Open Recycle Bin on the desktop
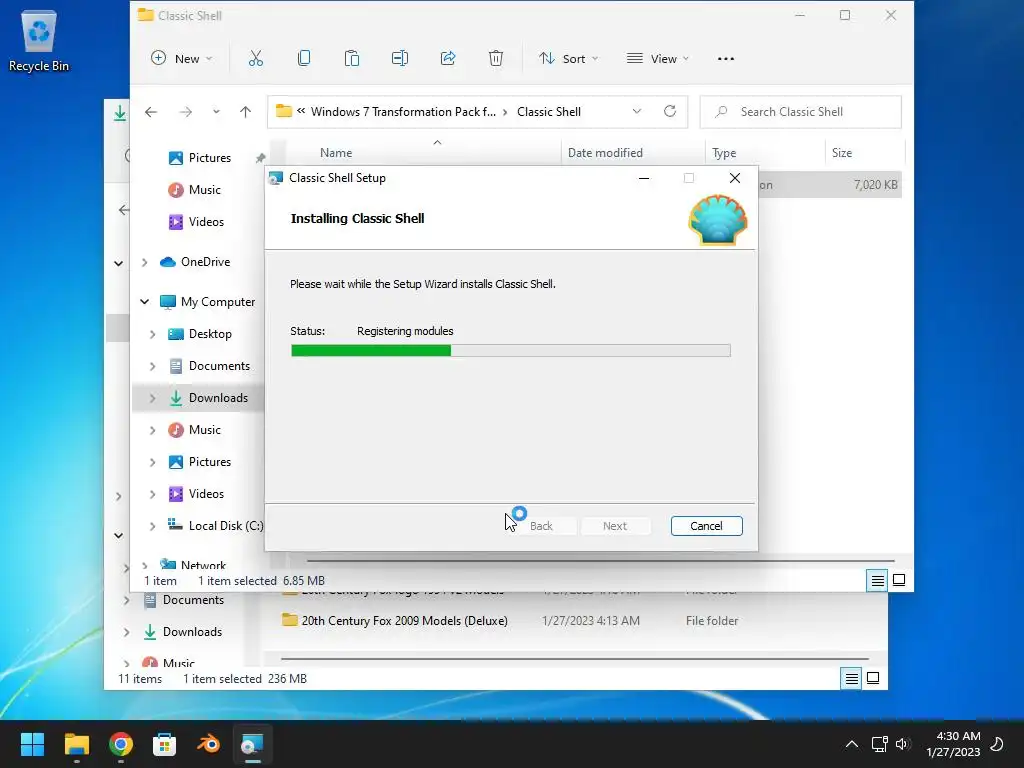Viewport: 1024px width, 768px height. [39, 40]
